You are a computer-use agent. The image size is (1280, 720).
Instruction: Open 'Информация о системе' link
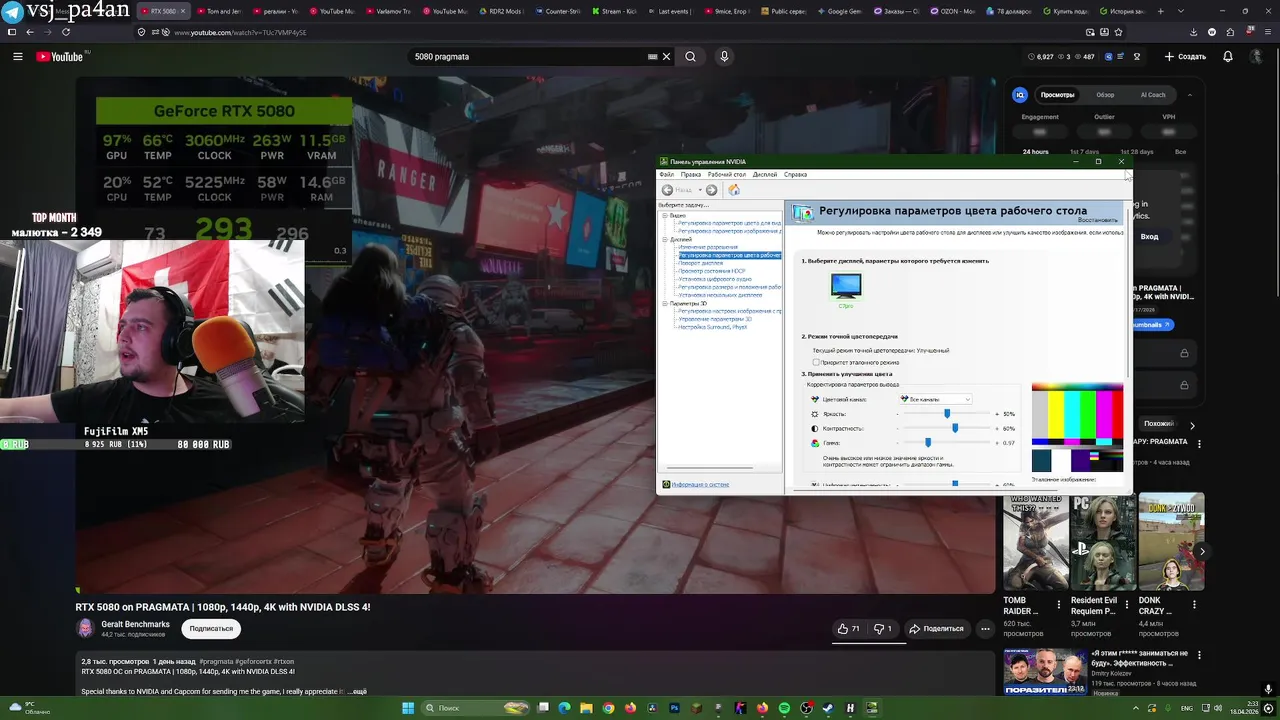[700, 485]
